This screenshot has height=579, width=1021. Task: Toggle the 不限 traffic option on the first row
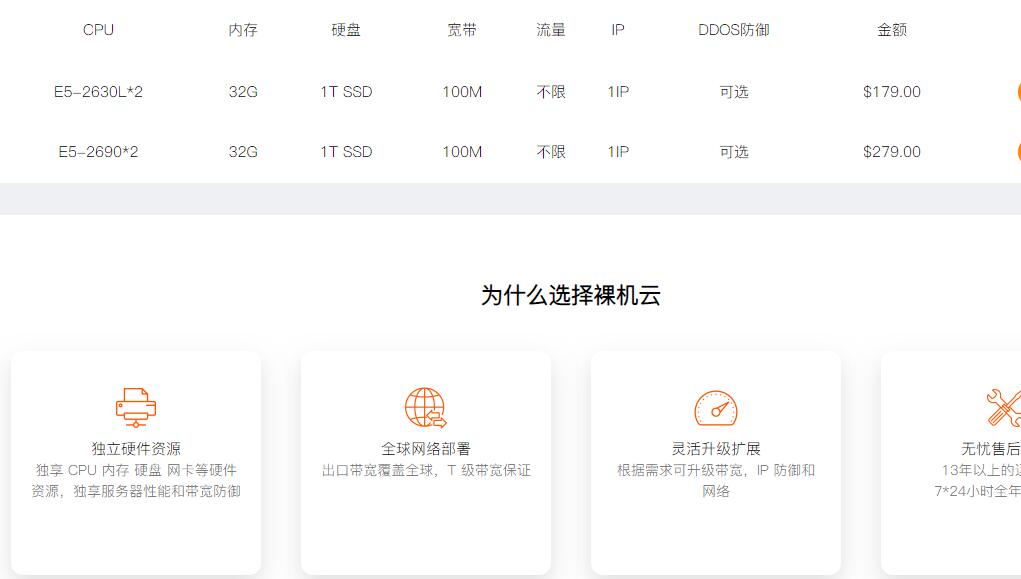point(551,91)
